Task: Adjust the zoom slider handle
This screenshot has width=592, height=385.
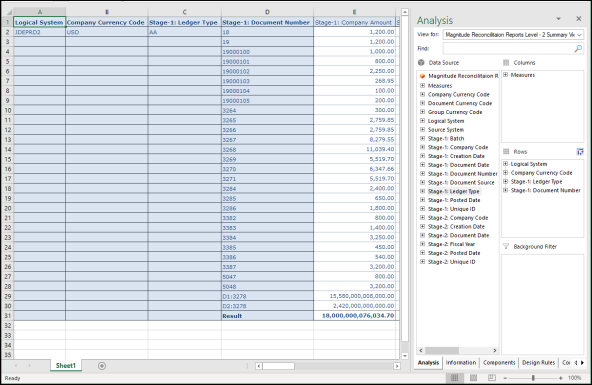Action: tap(533, 378)
